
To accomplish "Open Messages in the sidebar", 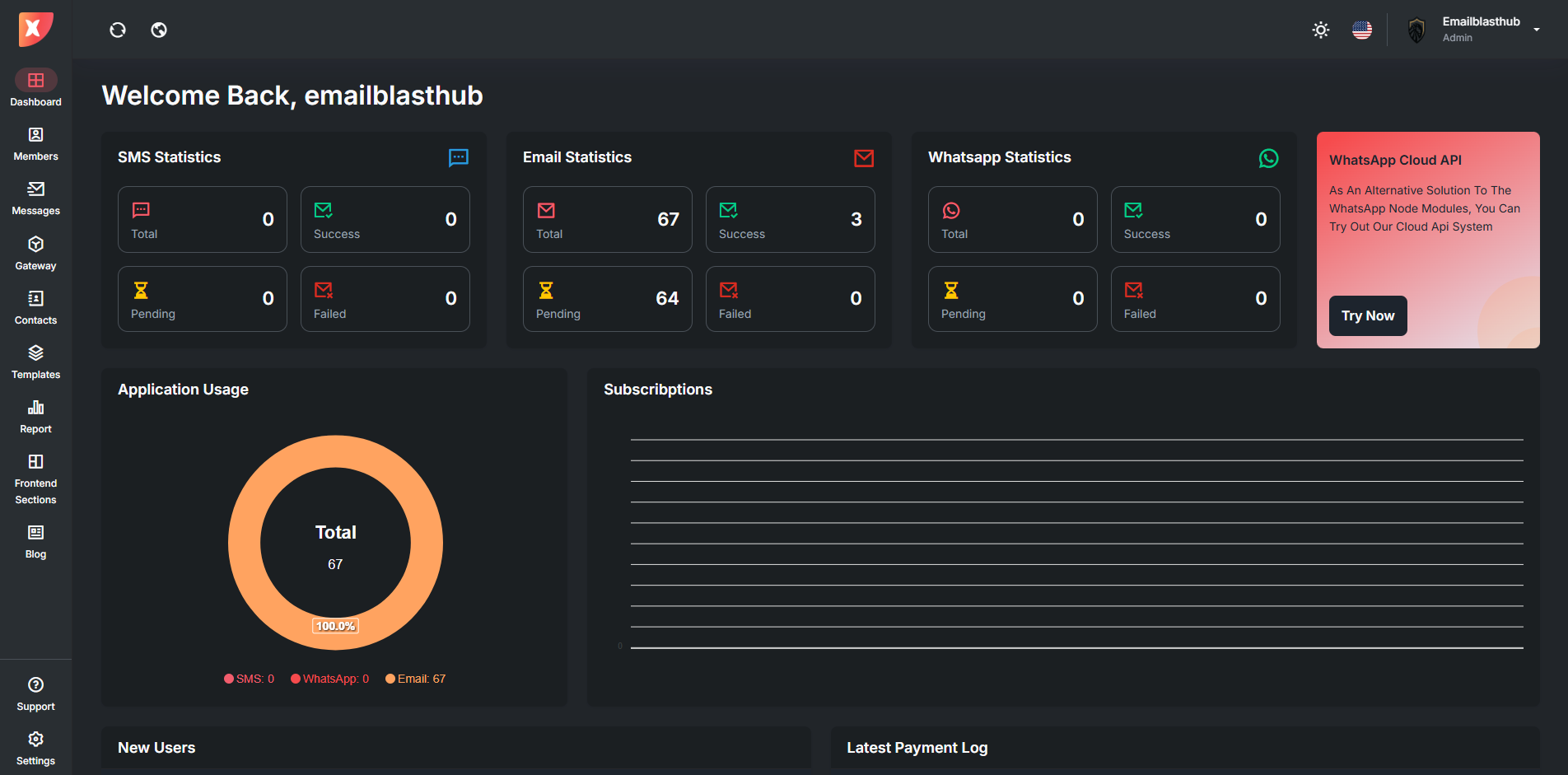I will point(35,198).
